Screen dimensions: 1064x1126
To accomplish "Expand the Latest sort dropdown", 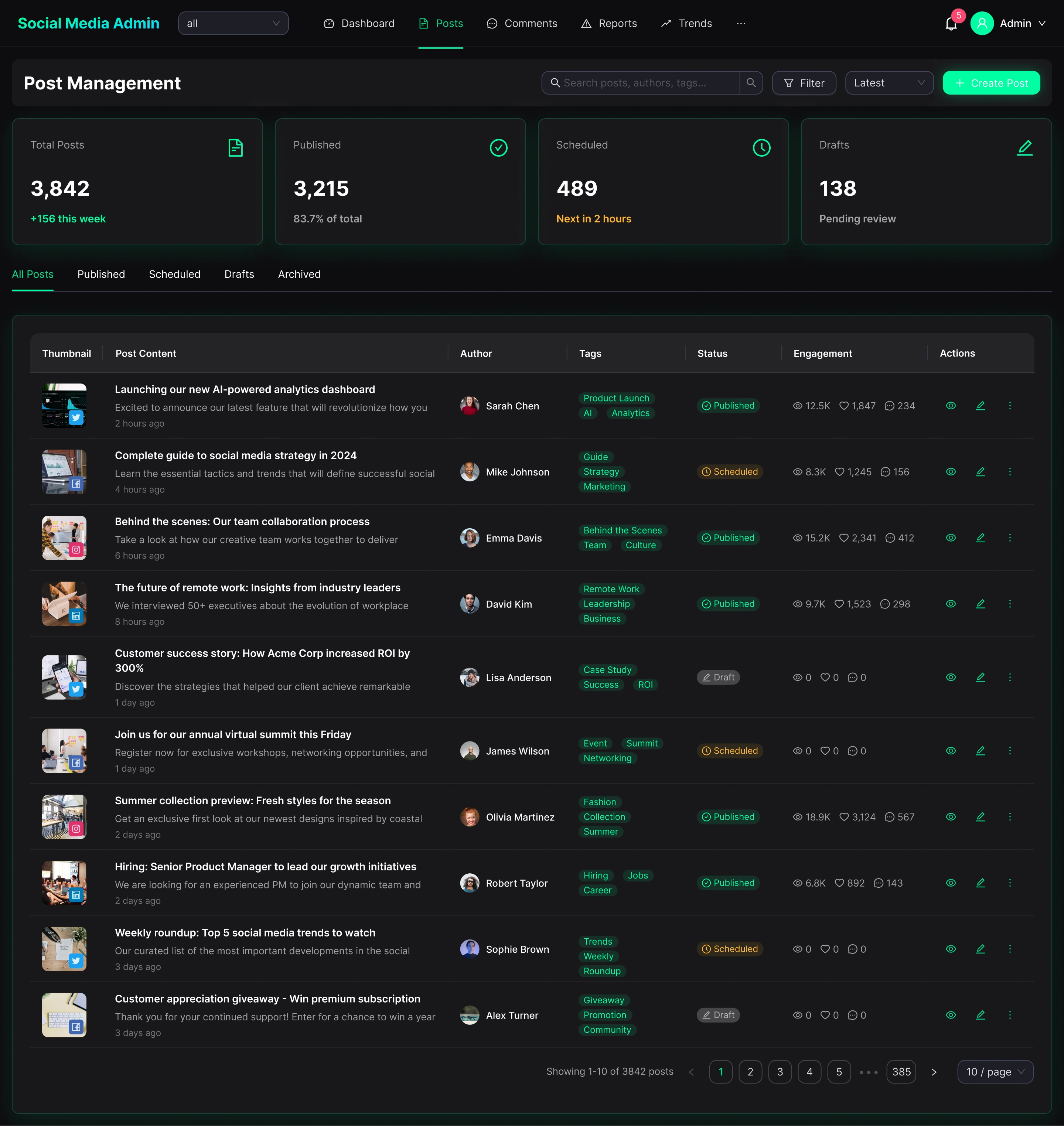I will coord(889,83).
